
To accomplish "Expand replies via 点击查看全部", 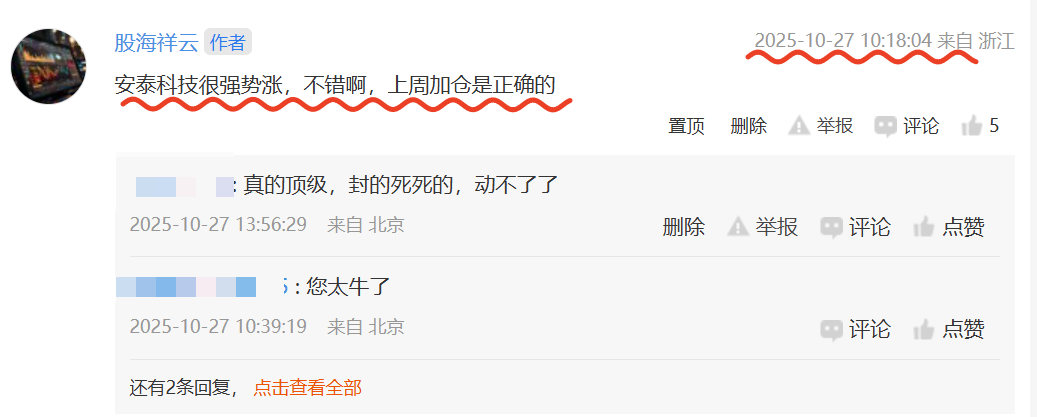I will coord(308,388).
